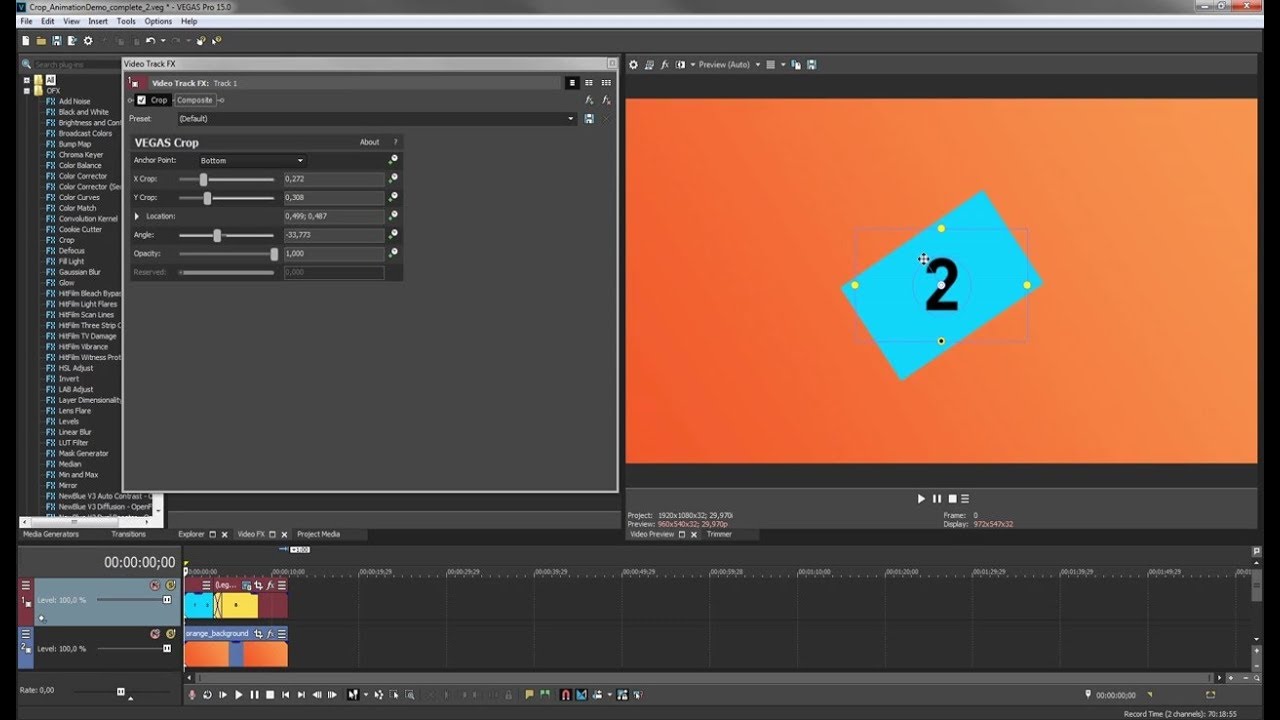1280x720 pixels.
Task: Animate the Angle parameter
Action: pyautogui.click(x=393, y=235)
